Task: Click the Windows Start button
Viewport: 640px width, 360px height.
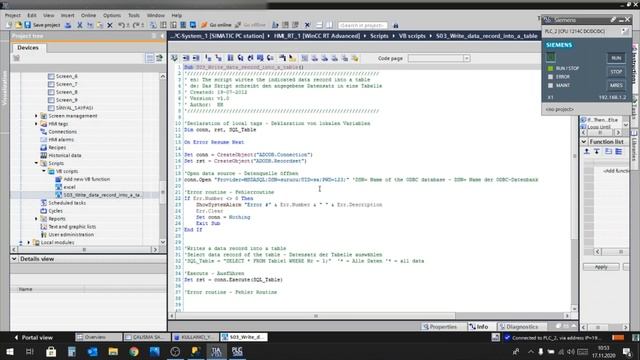Action: (9, 351)
